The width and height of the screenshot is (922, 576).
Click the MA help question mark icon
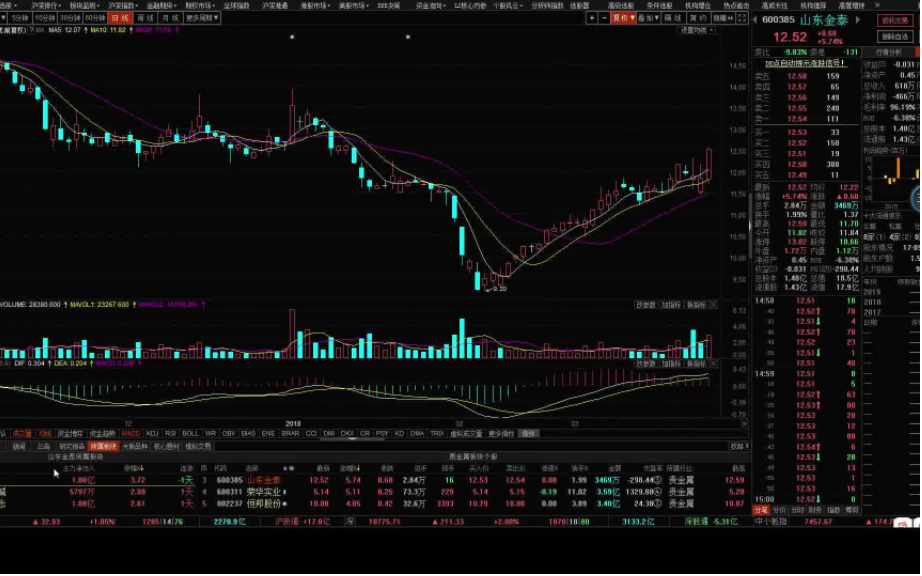click(x=32, y=29)
